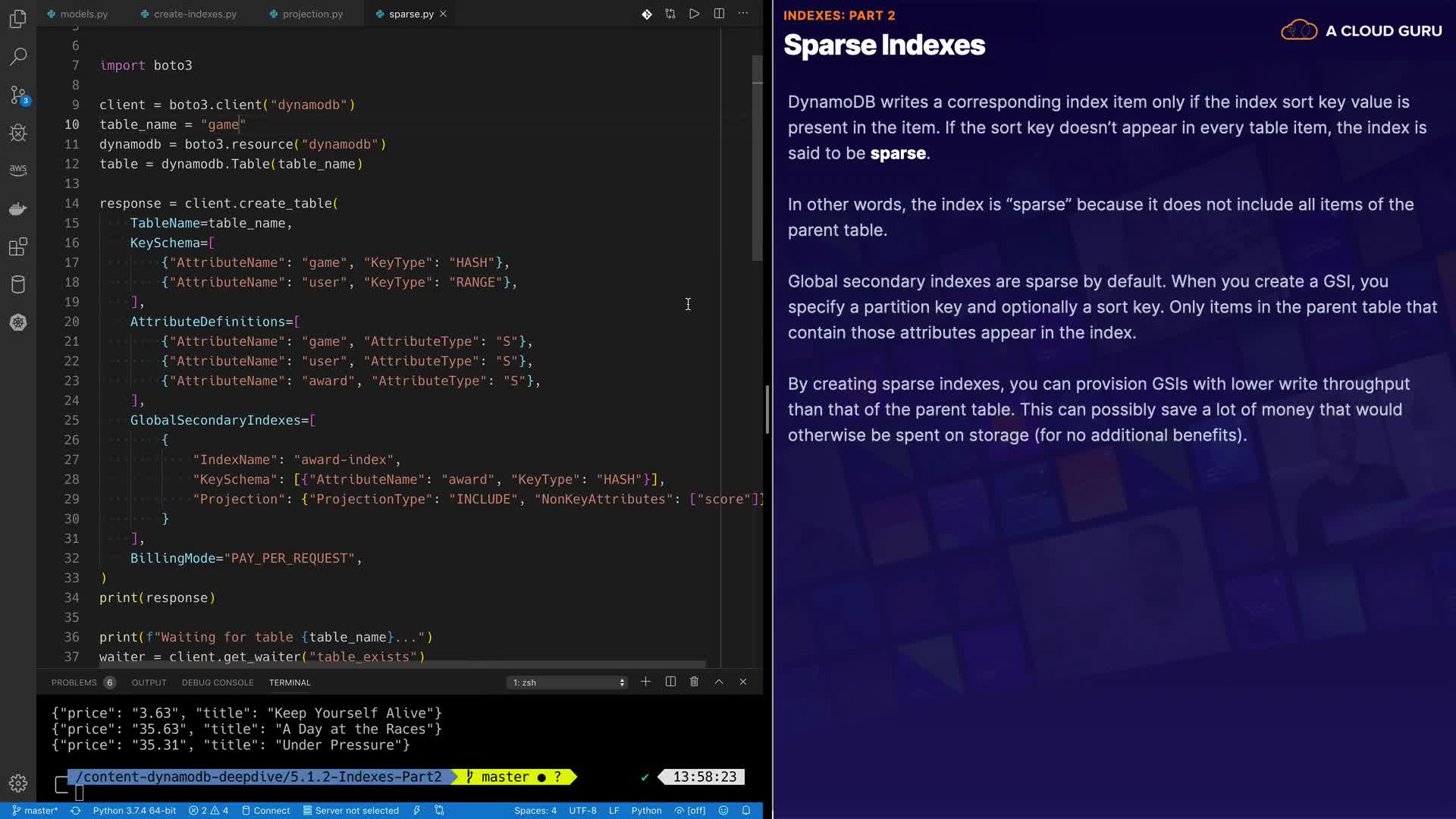Open the AWS toolkit panel
Viewport: 1456px width, 819px height.
(x=18, y=170)
